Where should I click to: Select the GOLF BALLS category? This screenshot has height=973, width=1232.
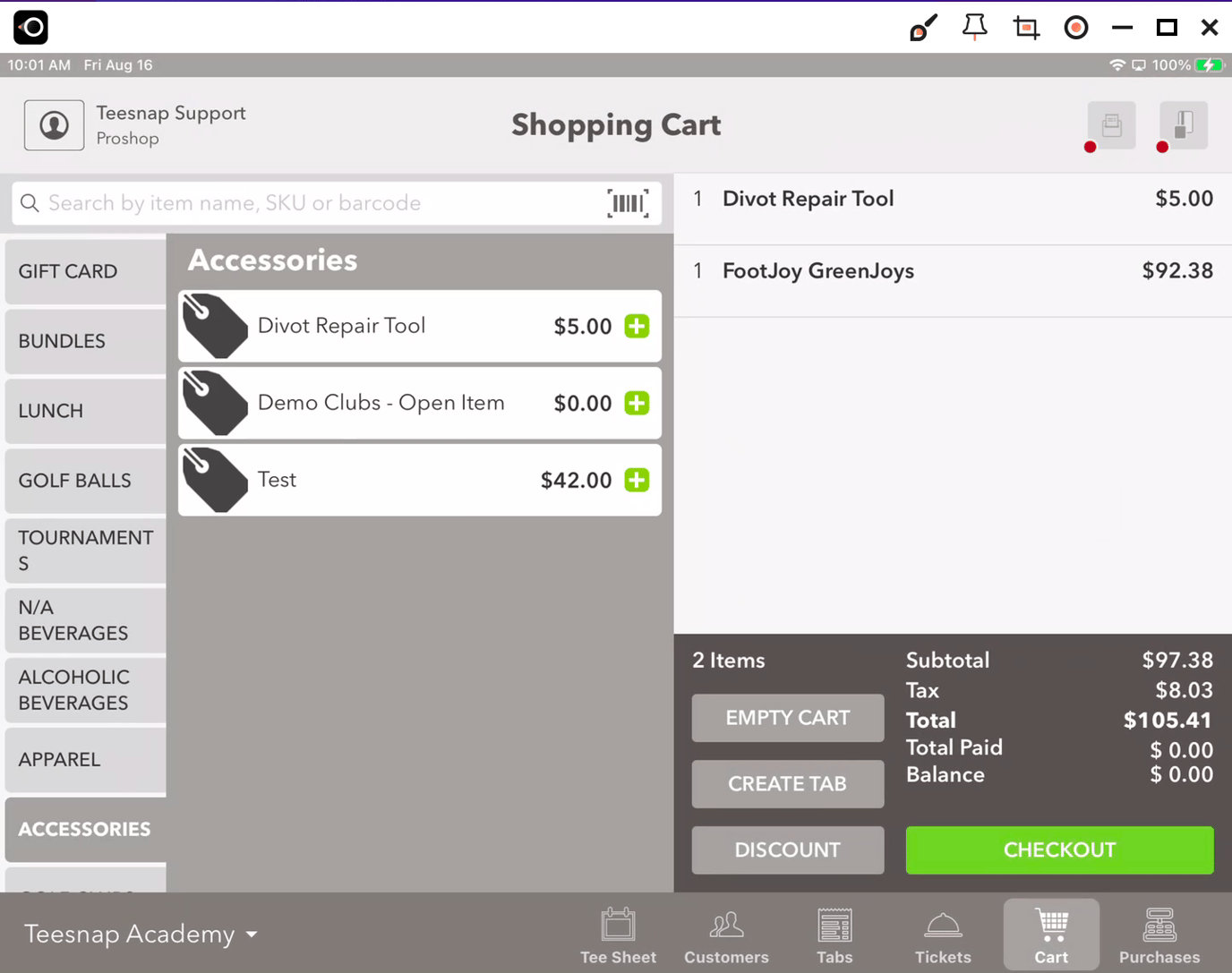click(x=86, y=481)
